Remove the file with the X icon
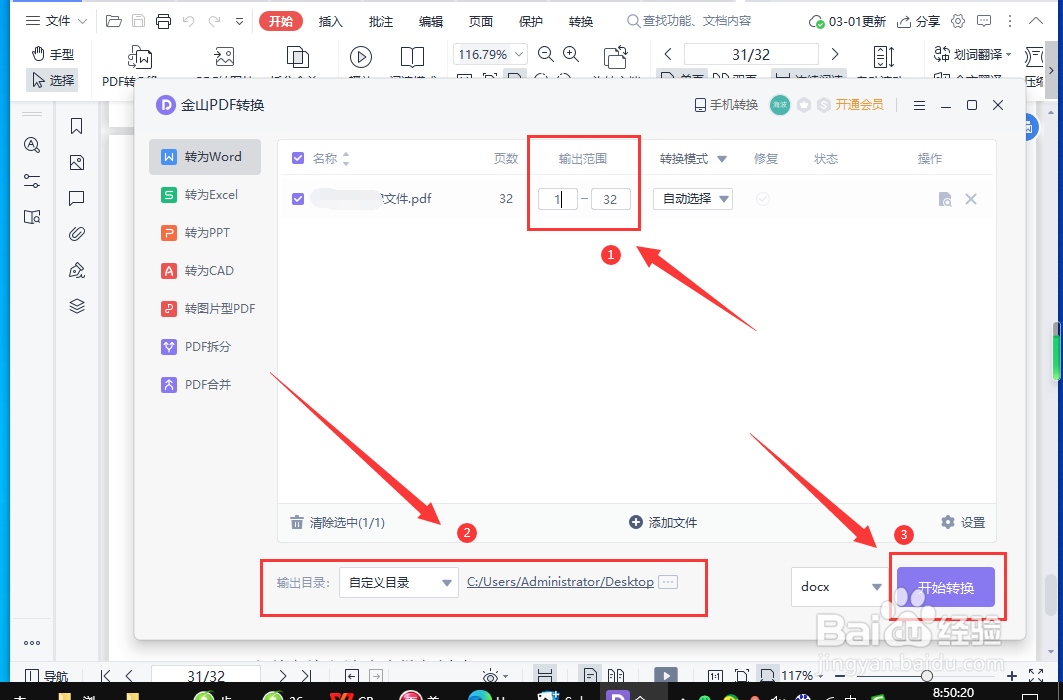This screenshot has width=1063, height=700. click(x=971, y=199)
